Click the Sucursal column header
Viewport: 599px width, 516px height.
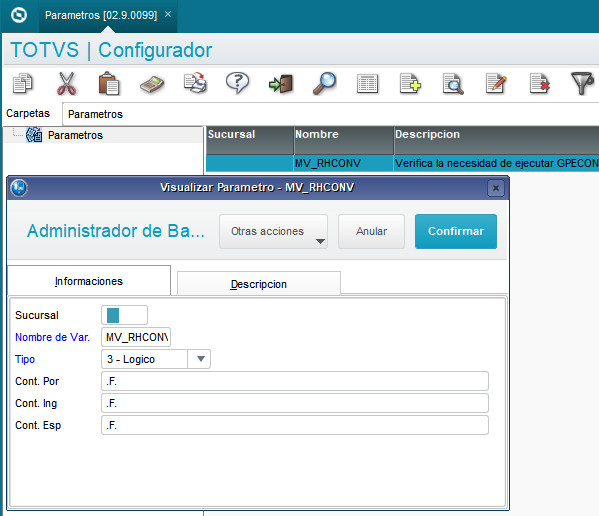[250, 140]
